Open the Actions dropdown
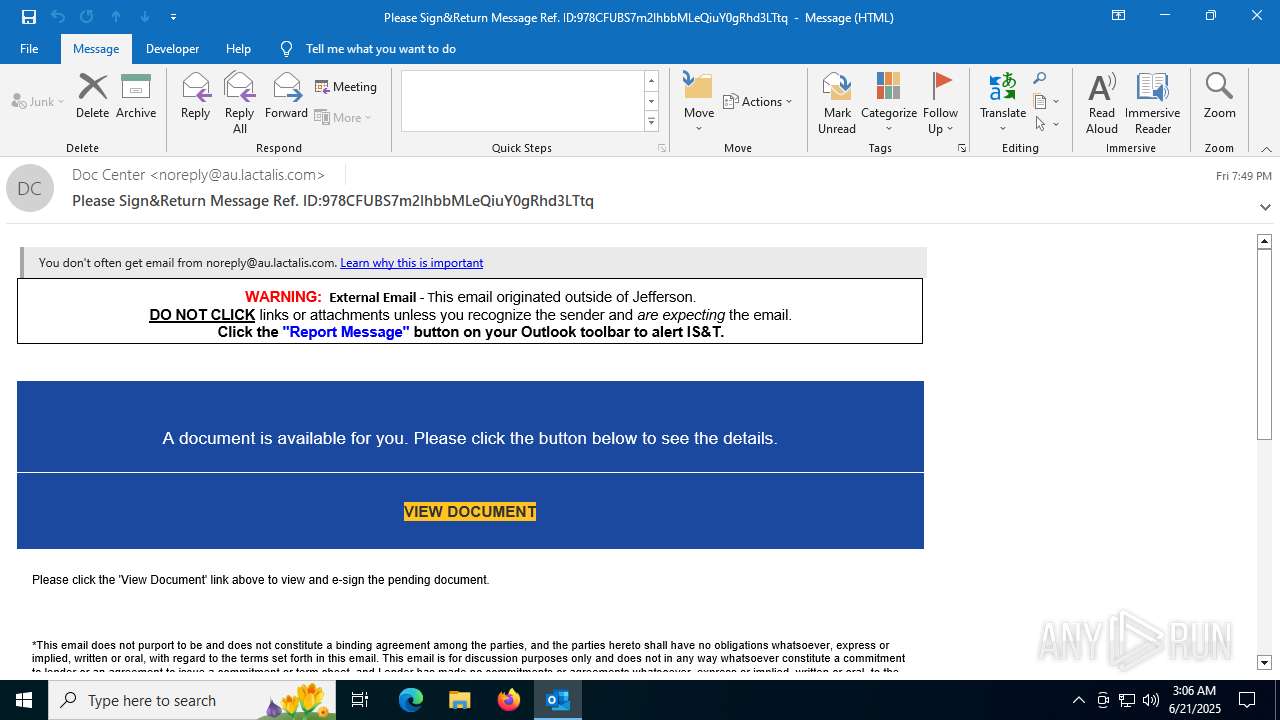Viewport: 1280px width, 720px height. [757, 101]
